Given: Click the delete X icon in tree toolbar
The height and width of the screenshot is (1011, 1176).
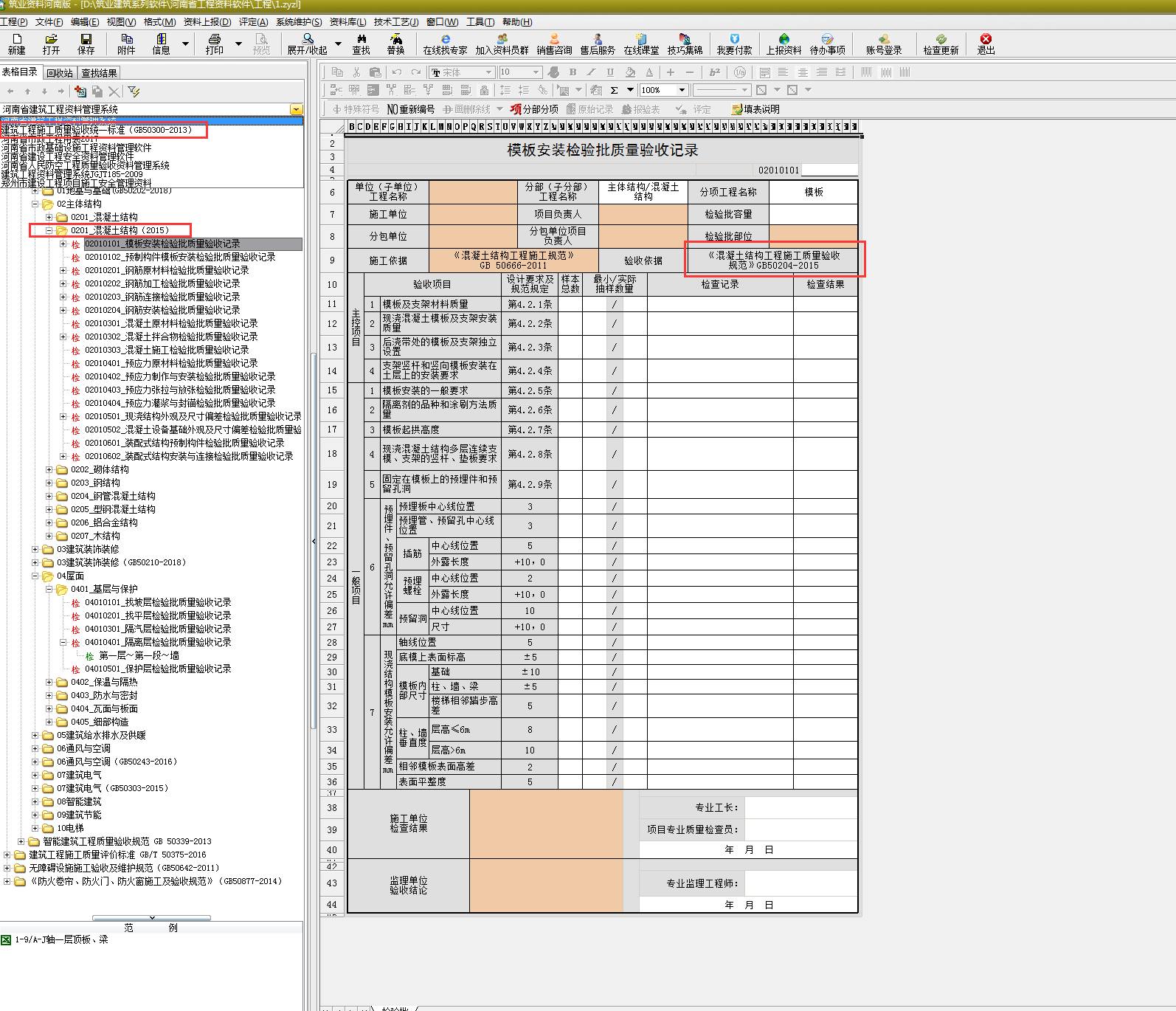Looking at the screenshot, I should point(114,92).
